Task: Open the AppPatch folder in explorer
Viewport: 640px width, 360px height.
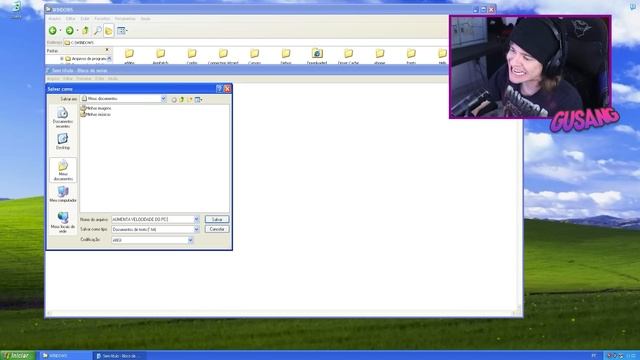Action: 160,56
